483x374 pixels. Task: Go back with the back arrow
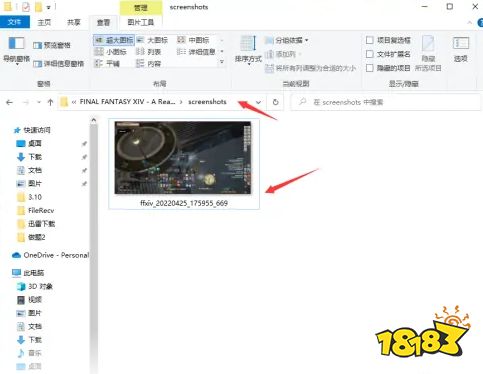[x=10, y=102]
